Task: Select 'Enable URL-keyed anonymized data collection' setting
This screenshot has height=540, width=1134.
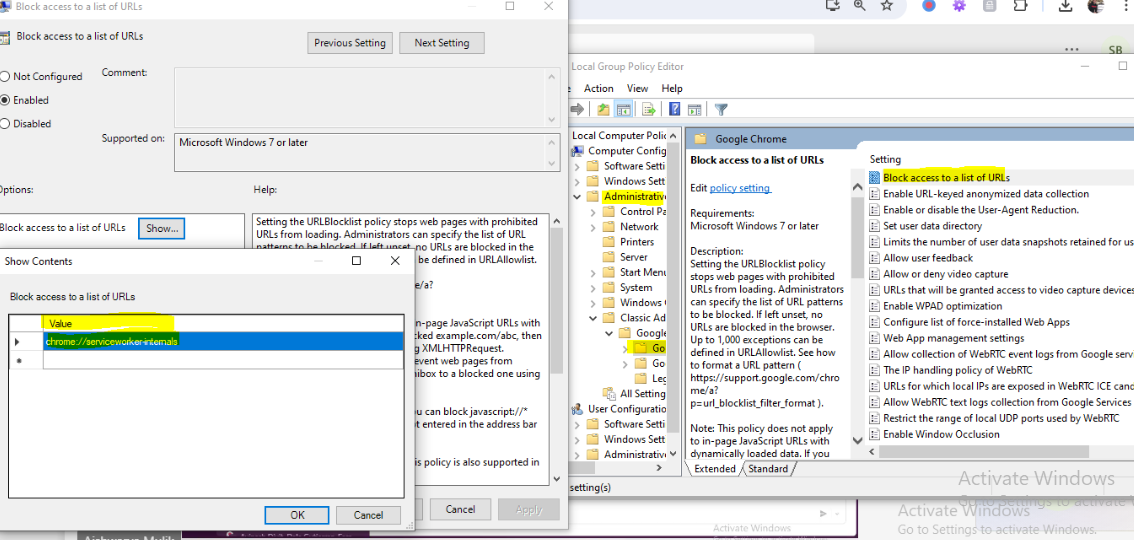Action: (x=986, y=194)
